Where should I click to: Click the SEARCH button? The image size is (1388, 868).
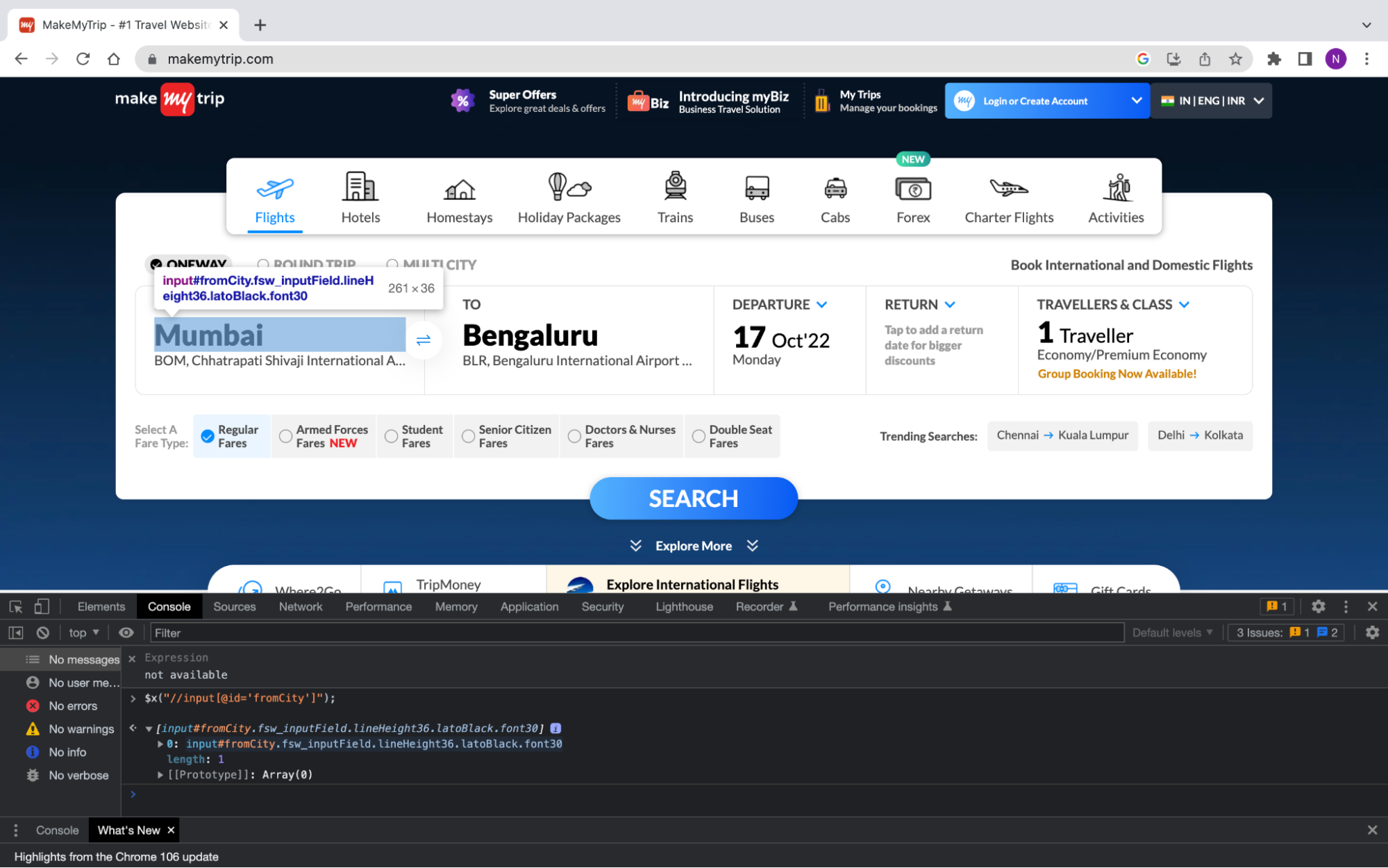(694, 497)
